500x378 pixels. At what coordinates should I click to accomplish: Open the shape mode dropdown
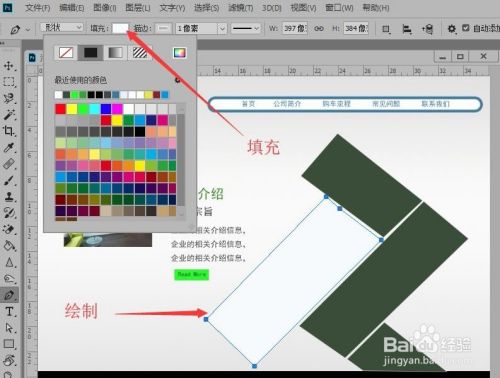click(62, 27)
